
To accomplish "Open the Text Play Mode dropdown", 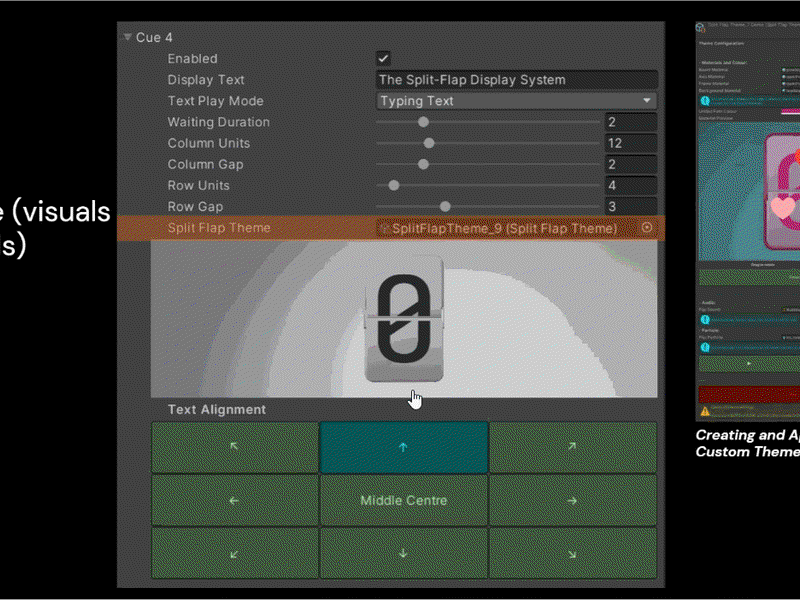I will [x=516, y=101].
